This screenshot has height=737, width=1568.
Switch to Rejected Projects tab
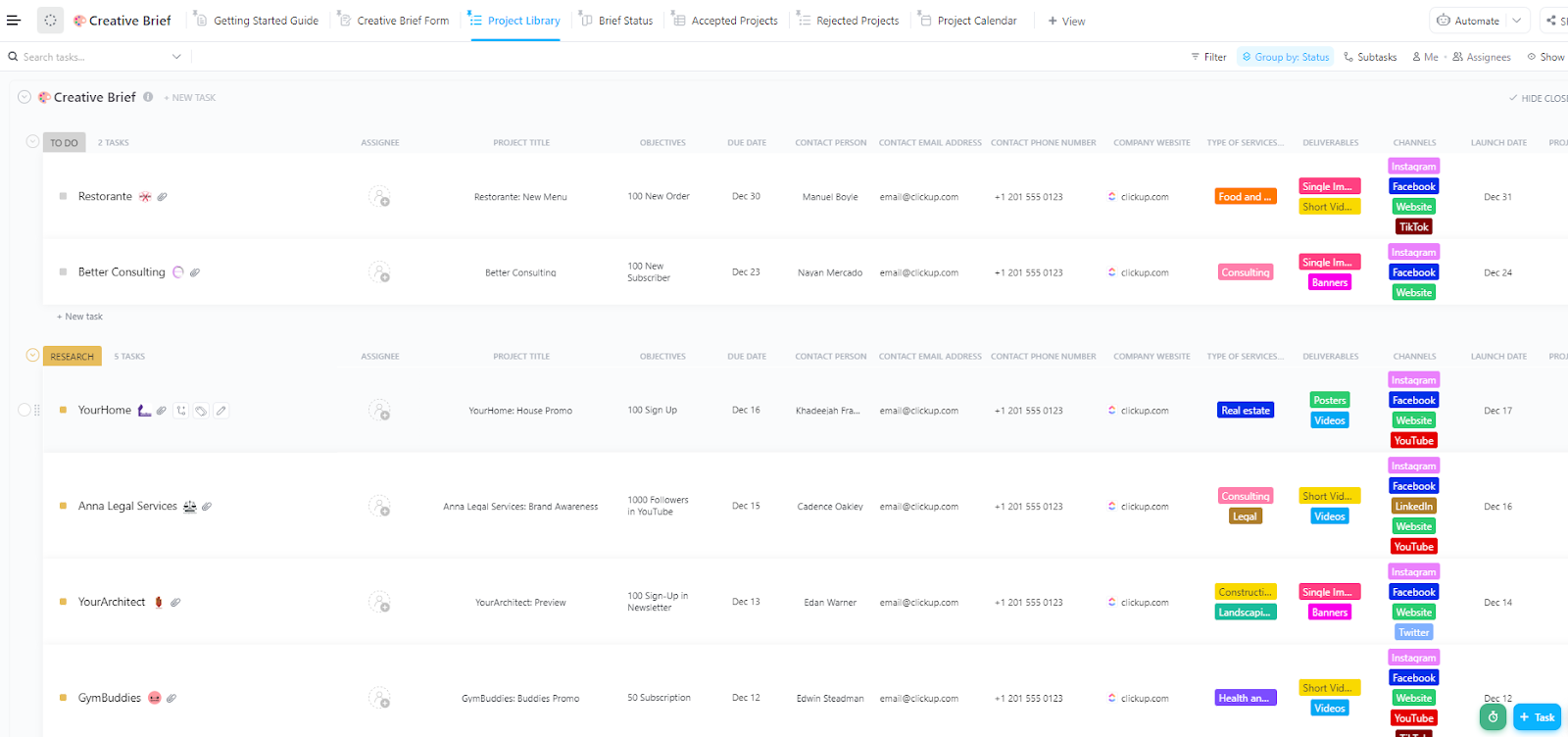pyautogui.click(x=849, y=21)
